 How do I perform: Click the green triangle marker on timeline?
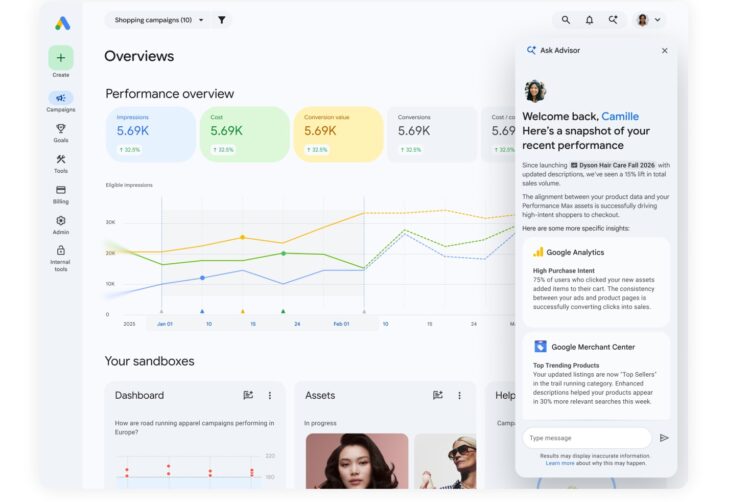point(283,311)
